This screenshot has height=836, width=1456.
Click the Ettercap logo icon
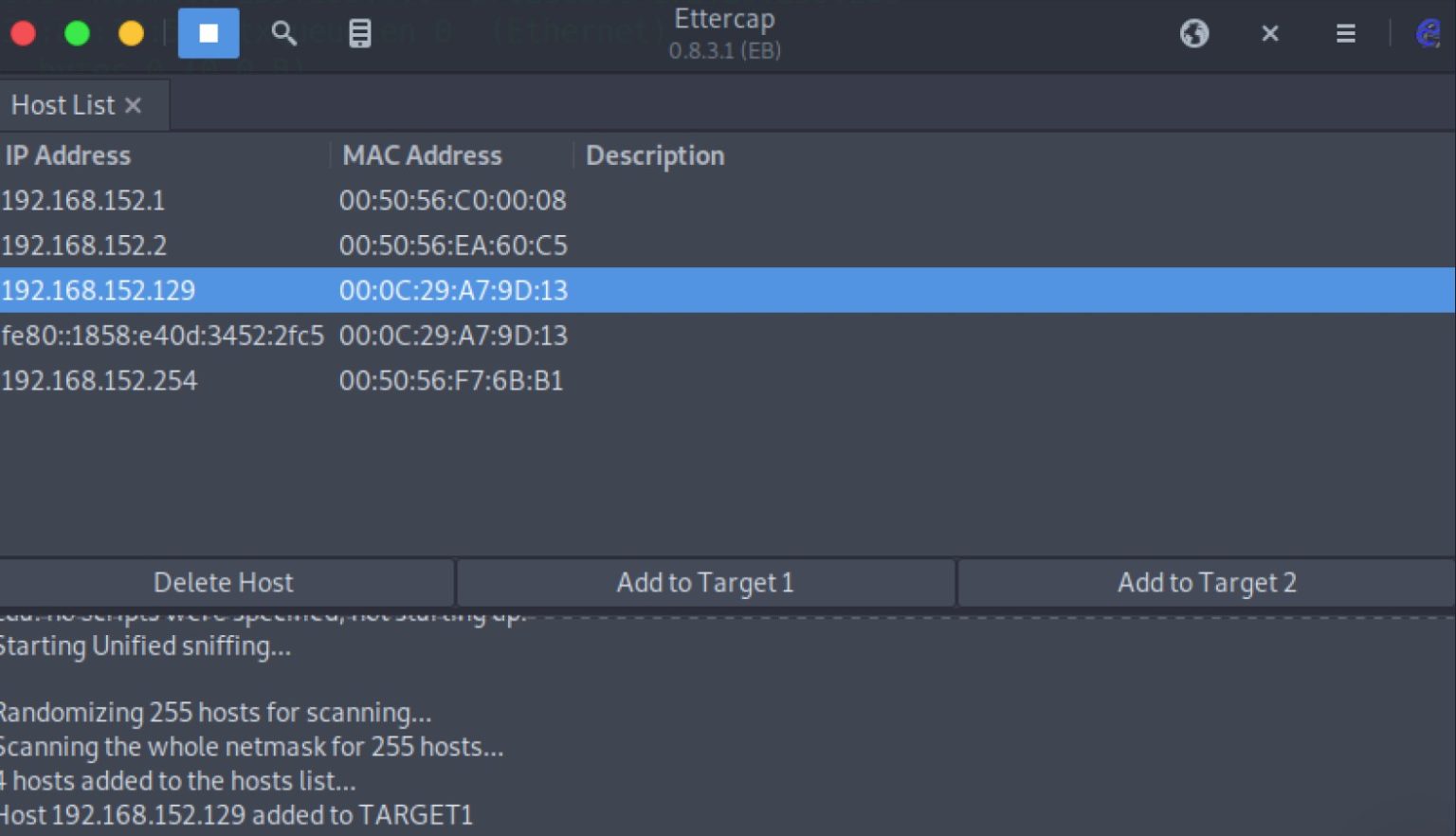(x=1428, y=33)
